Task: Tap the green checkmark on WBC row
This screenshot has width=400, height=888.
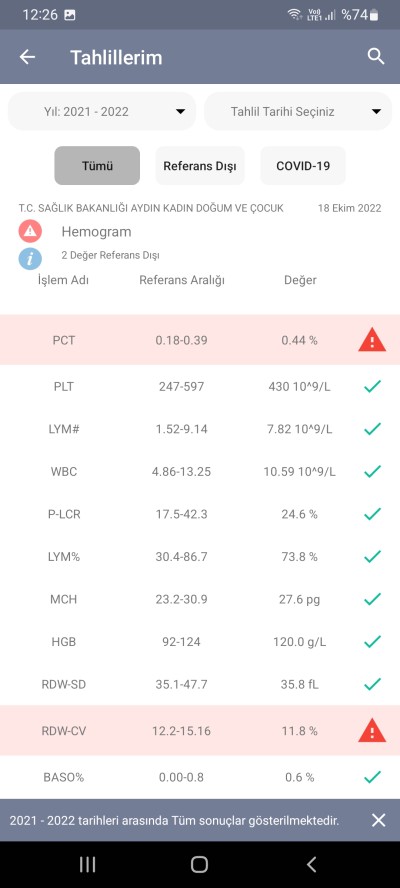Action: tap(372, 472)
